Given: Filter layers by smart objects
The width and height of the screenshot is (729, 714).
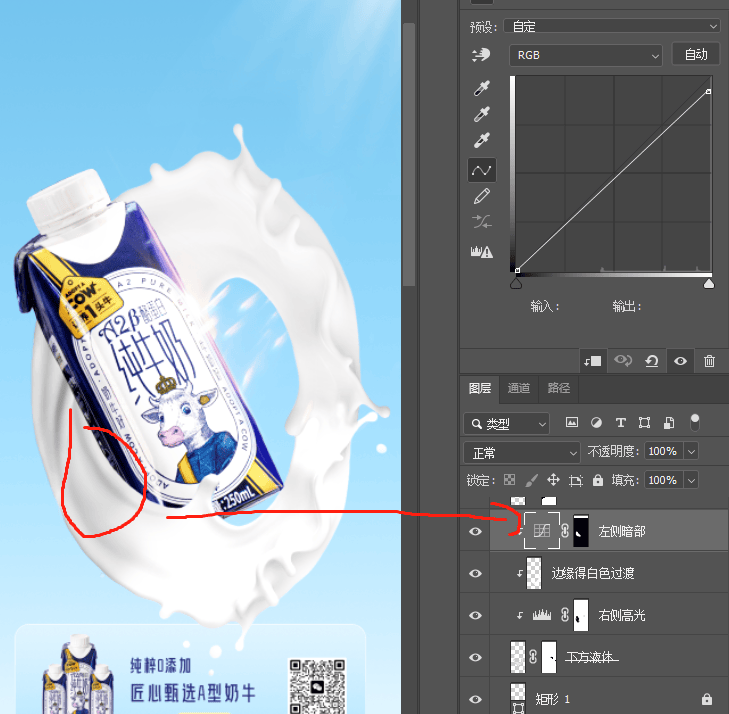Looking at the screenshot, I should (x=669, y=423).
